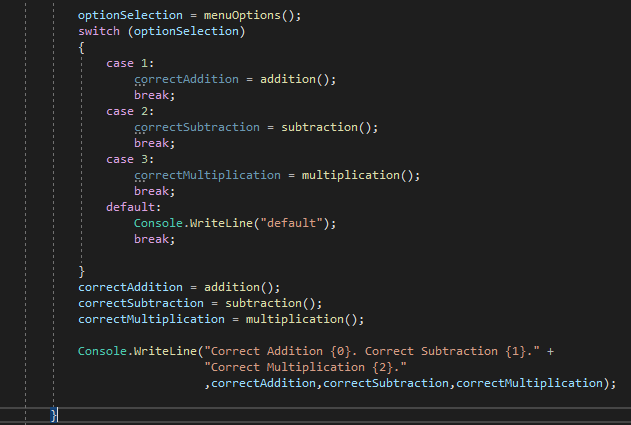Click the greyed correctSubtraction inside case 2
631x425 pixels.
[197, 127]
